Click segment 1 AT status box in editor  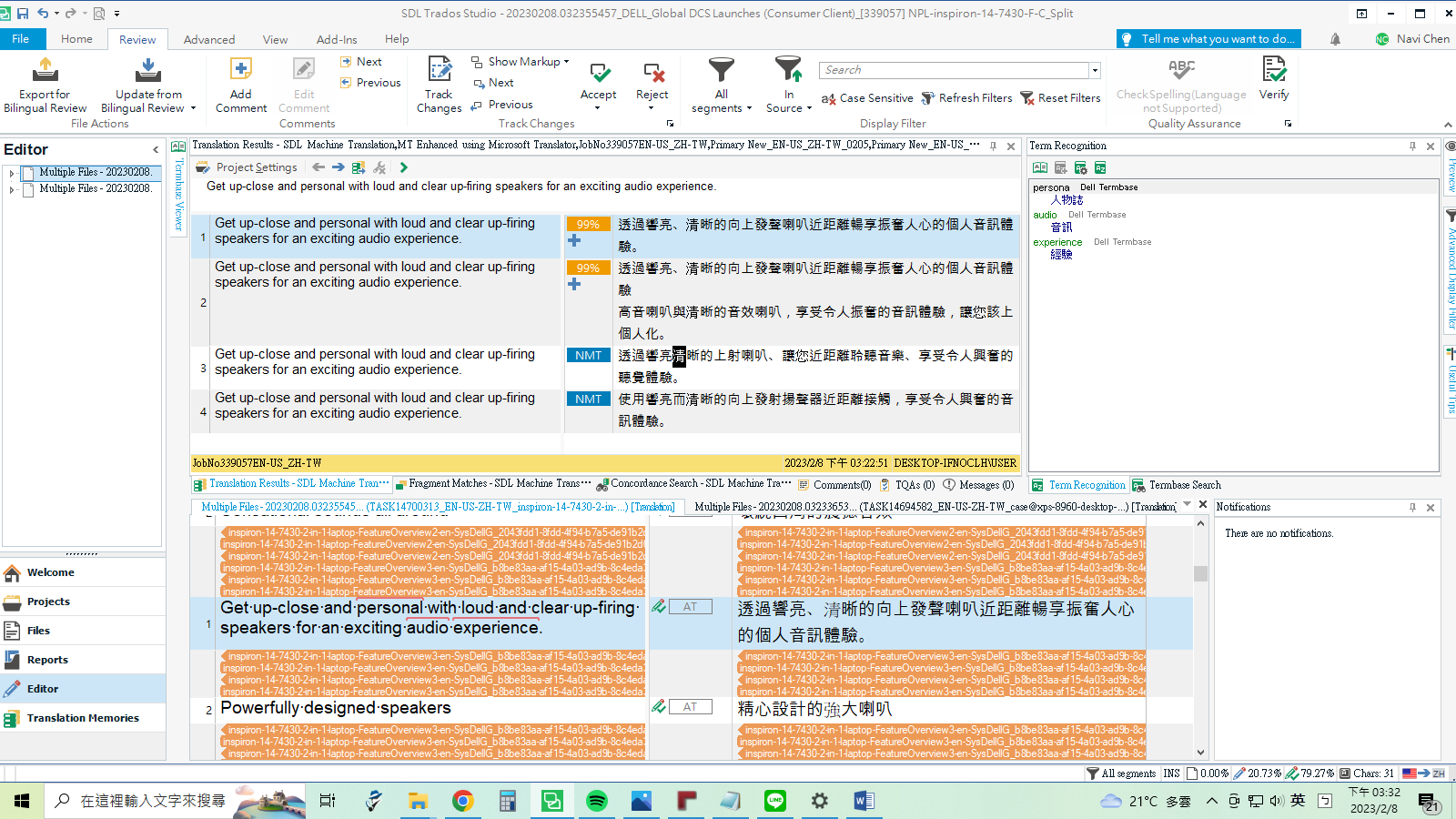point(691,607)
